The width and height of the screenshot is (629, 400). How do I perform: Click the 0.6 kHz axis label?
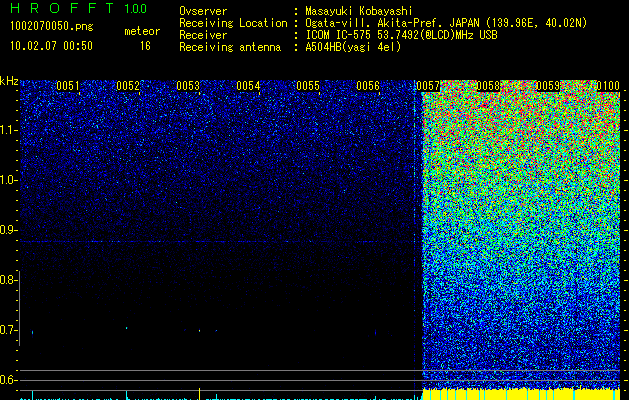[8, 380]
